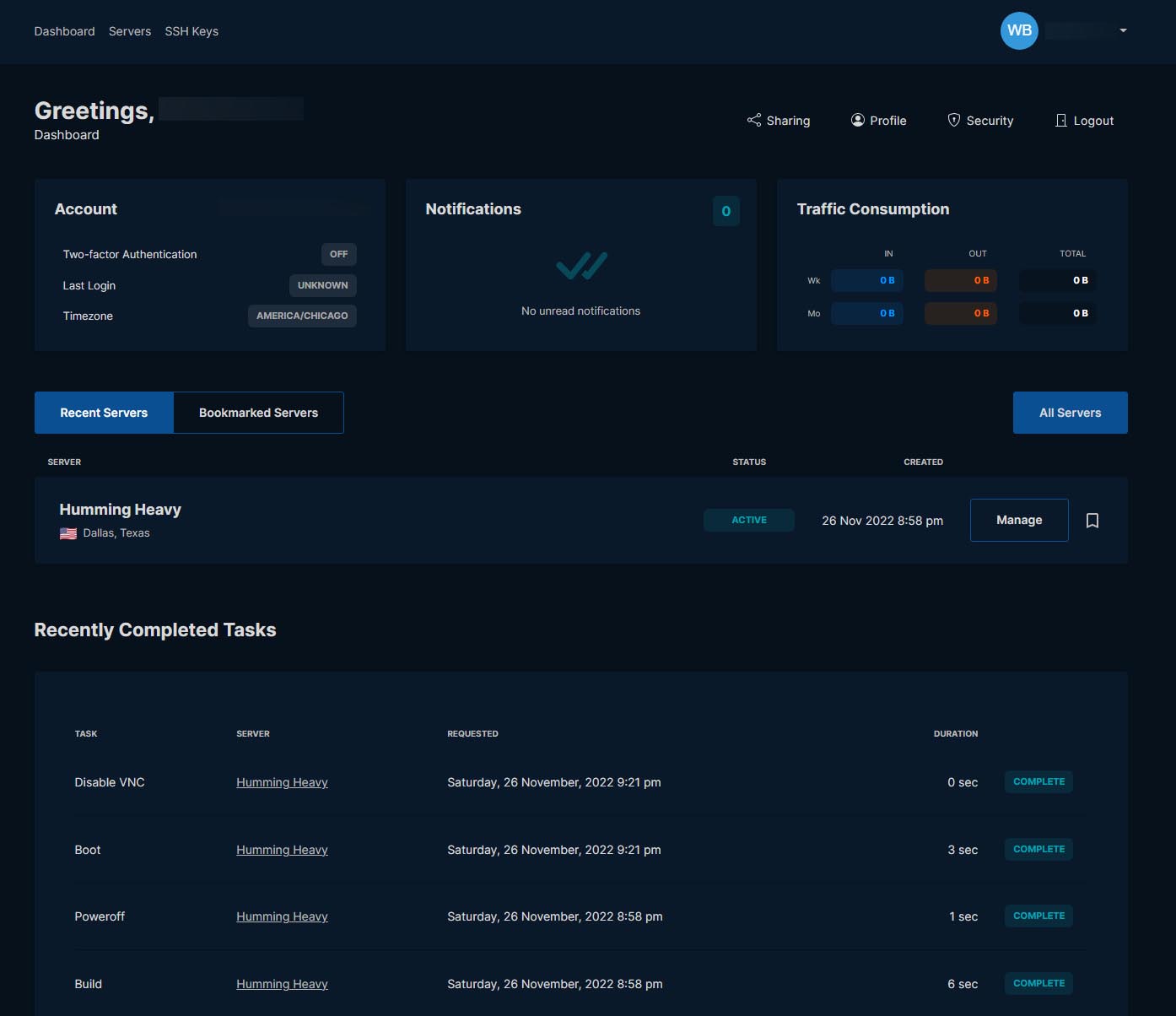This screenshot has width=1176, height=1016.
Task: Click the Logout door icon
Action: [1060, 121]
